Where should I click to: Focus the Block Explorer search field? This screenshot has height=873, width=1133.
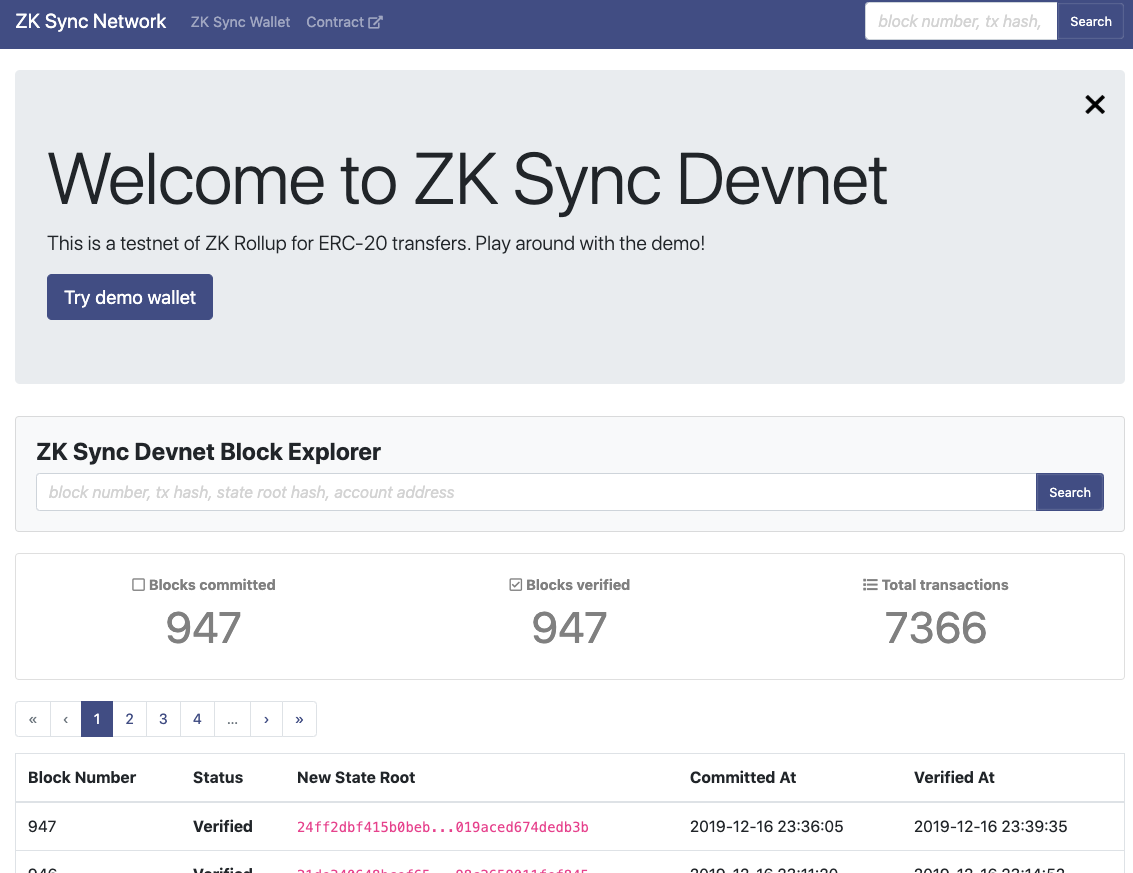point(535,492)
